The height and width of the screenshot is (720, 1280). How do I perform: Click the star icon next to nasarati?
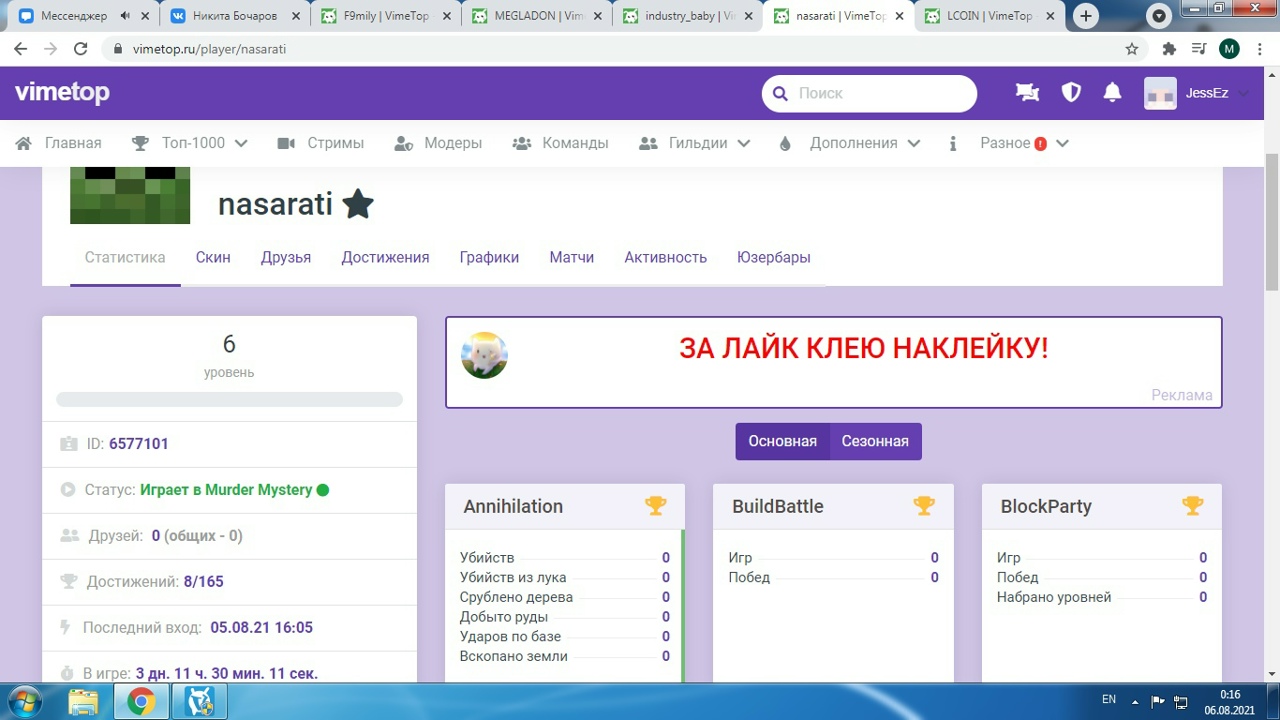pyautogui.click(x=357, y=204)
